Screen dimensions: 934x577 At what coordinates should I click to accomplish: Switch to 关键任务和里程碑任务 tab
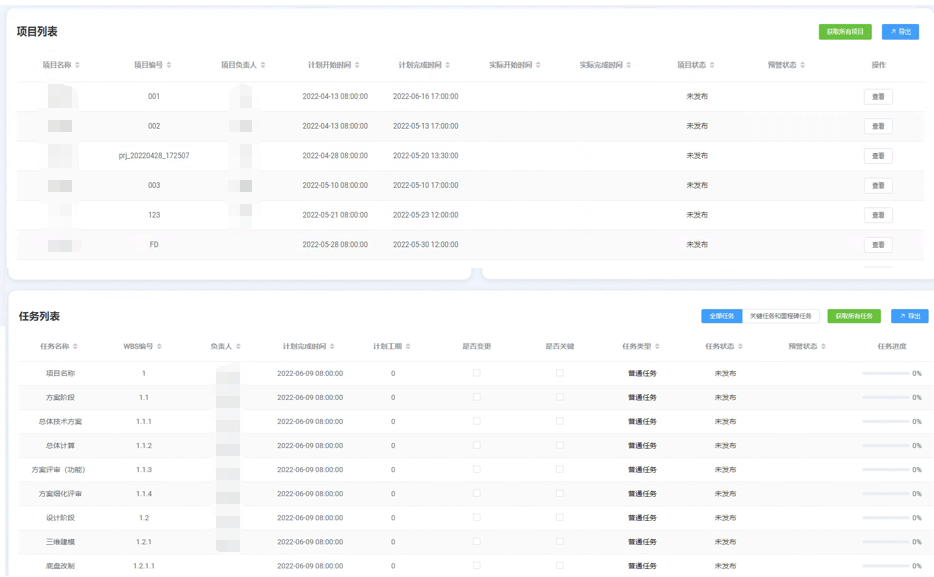pos(781,316)
